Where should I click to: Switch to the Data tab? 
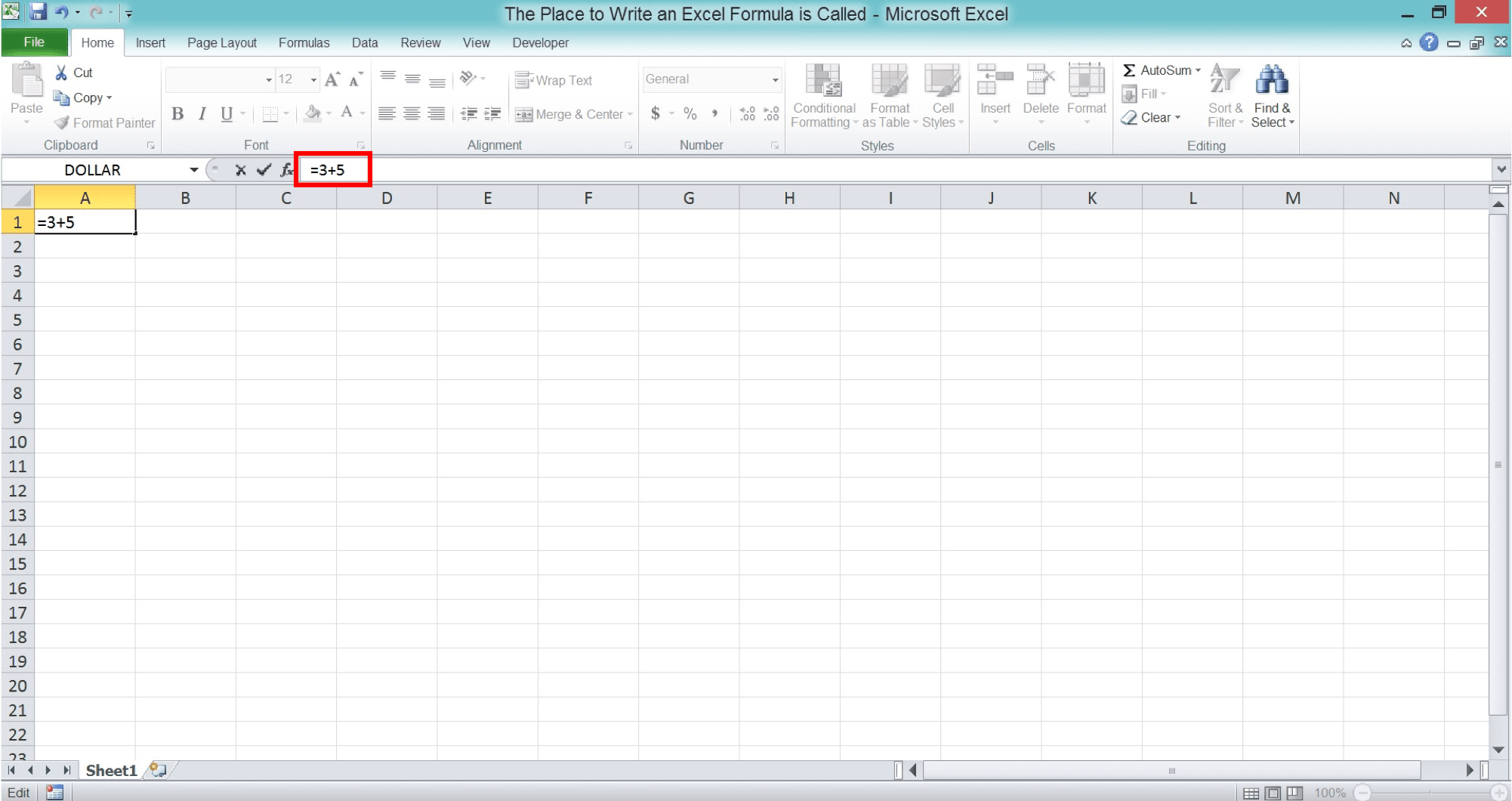point(365,43)
